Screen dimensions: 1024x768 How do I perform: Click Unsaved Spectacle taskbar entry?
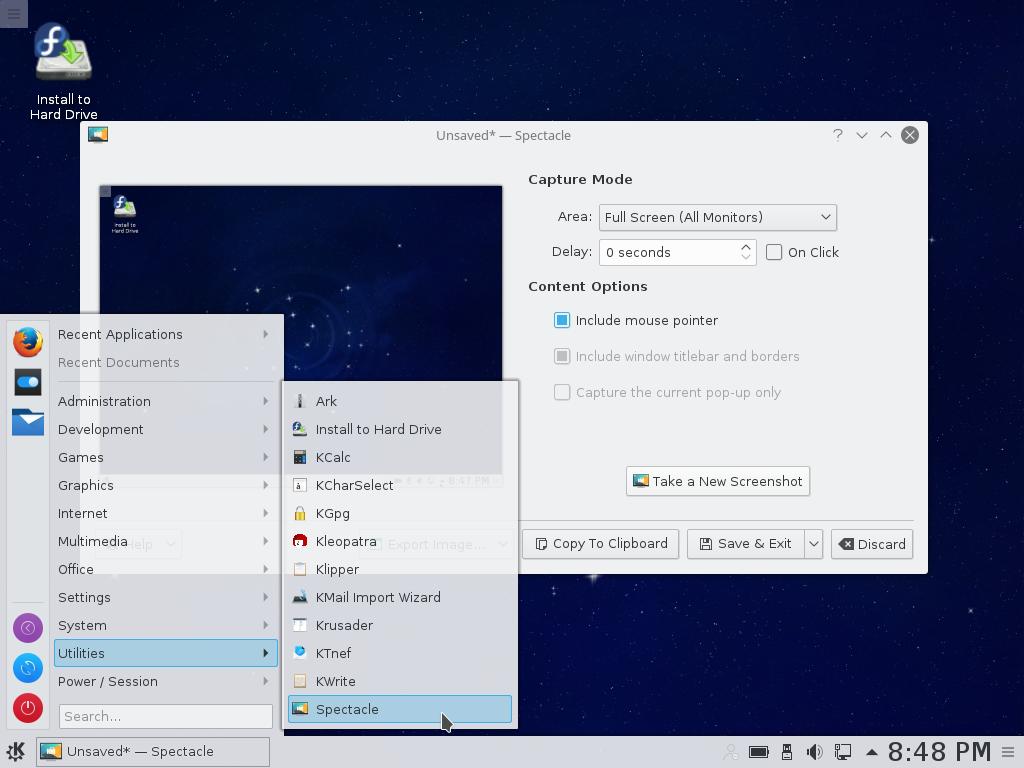153,752
